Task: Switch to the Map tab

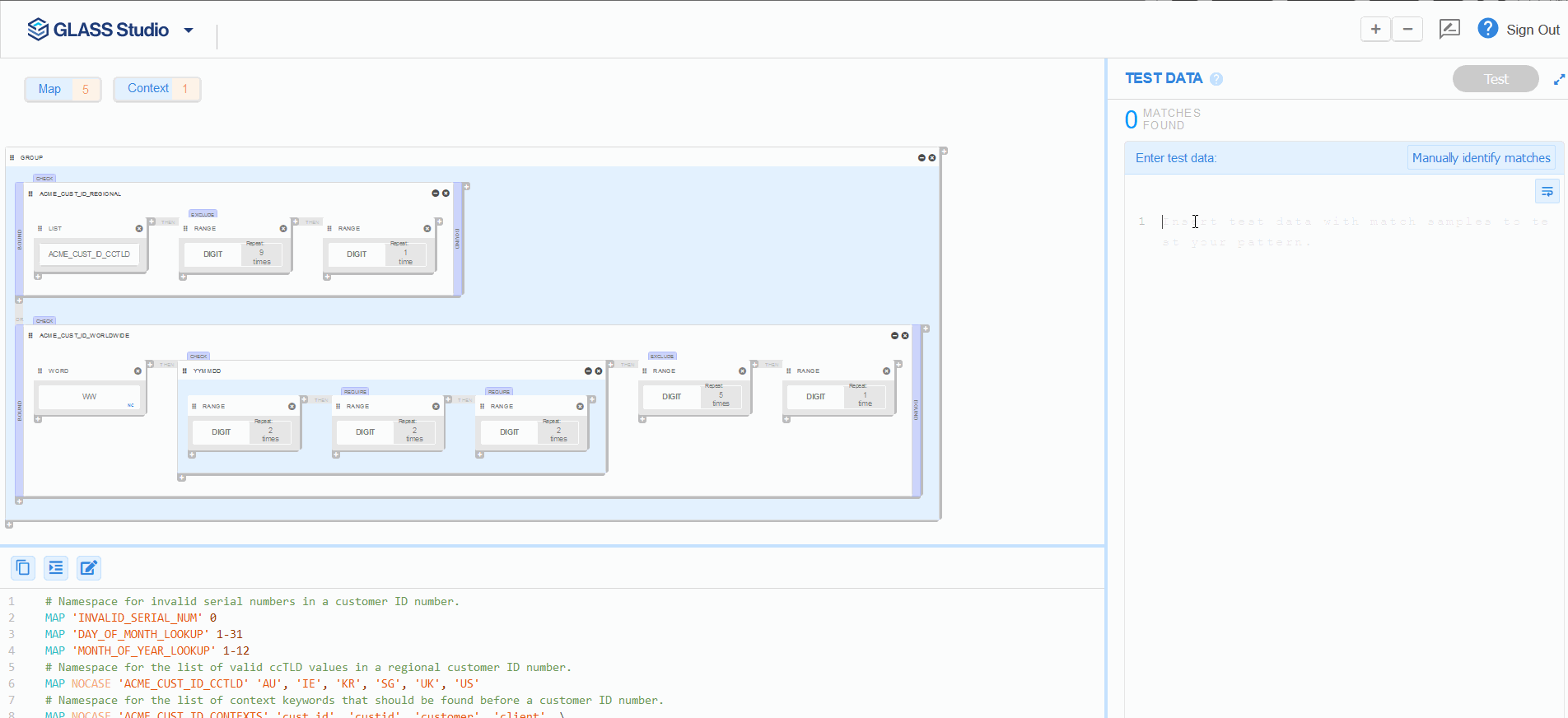Action: click(x=63, y=89)
